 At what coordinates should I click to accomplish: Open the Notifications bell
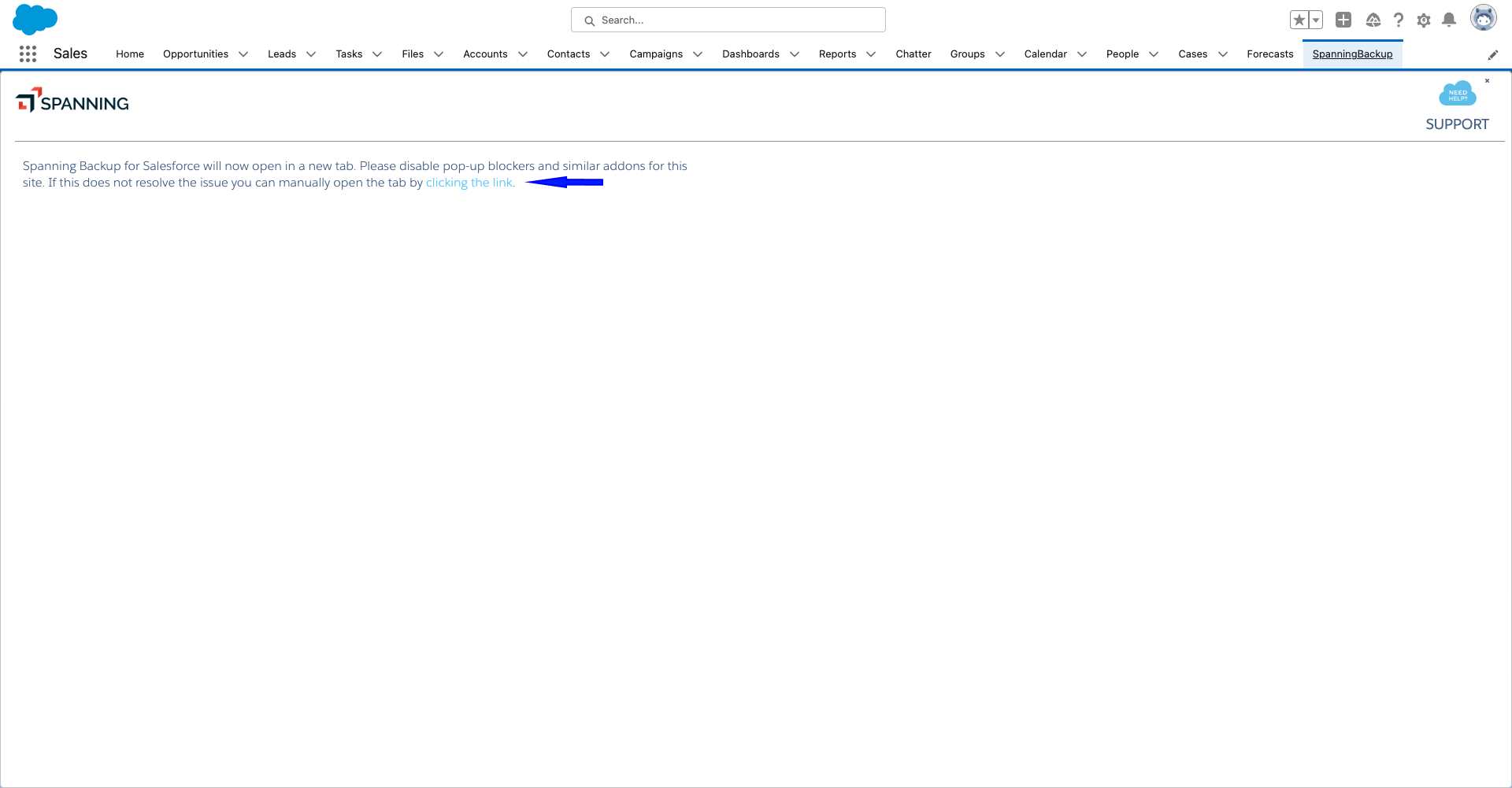point(1449,20)
